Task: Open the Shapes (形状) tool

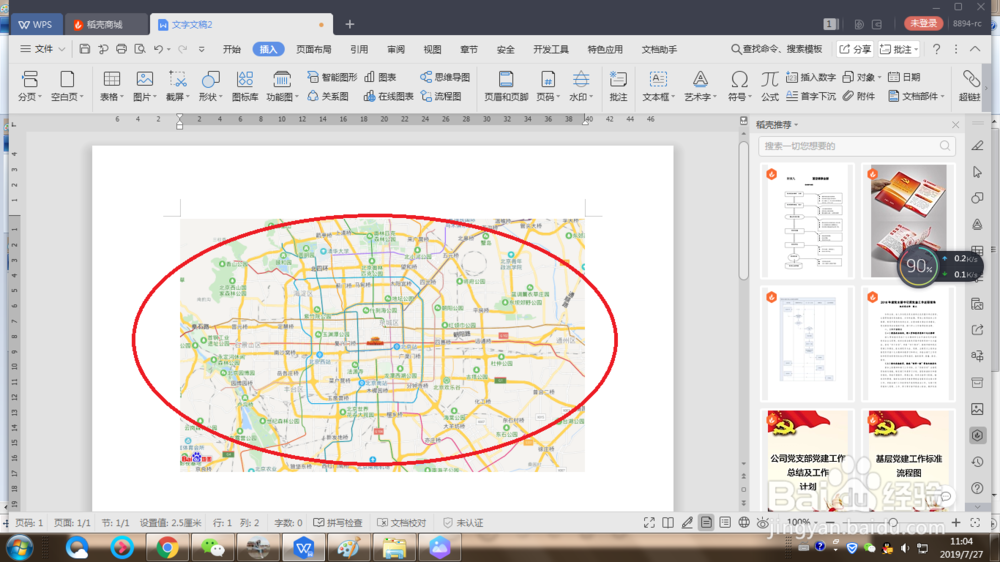Action: pos(210,85)
